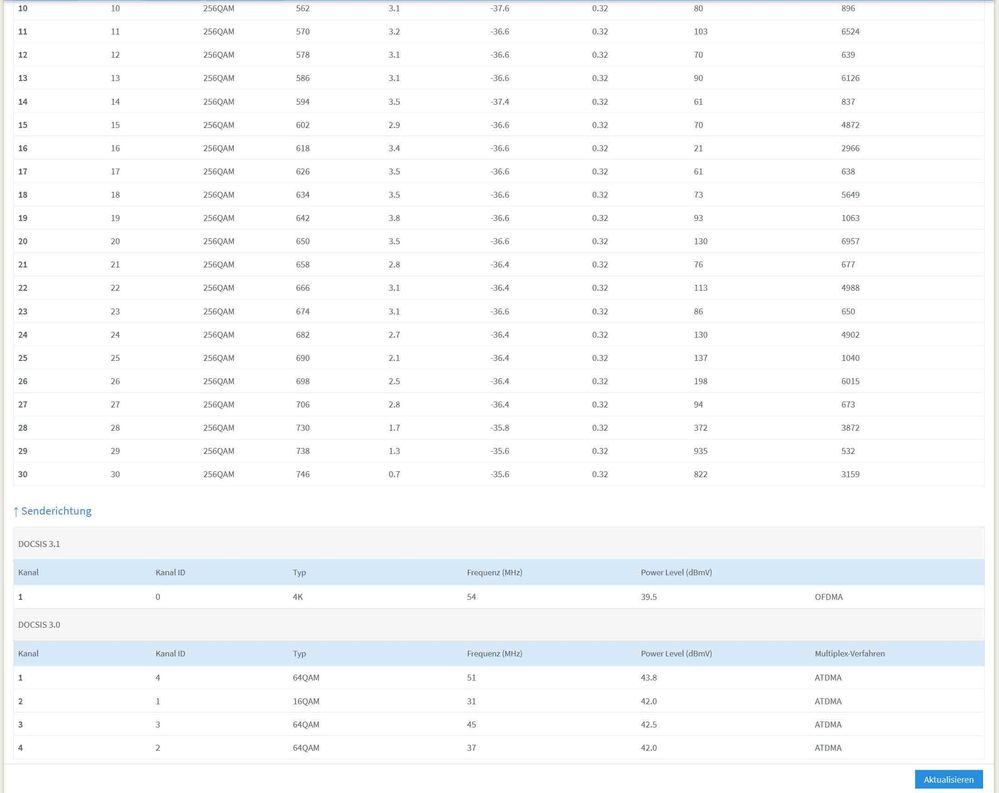Click power level 42.5 in DOCSIS 3.0 table

click(x=649, y=725)
